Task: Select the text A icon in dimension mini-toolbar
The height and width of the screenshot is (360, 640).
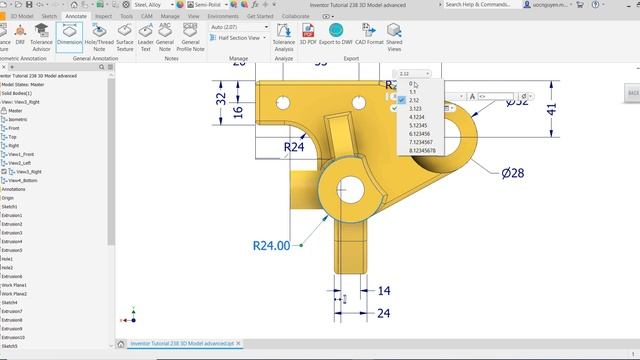Action: tap(472, 96)
